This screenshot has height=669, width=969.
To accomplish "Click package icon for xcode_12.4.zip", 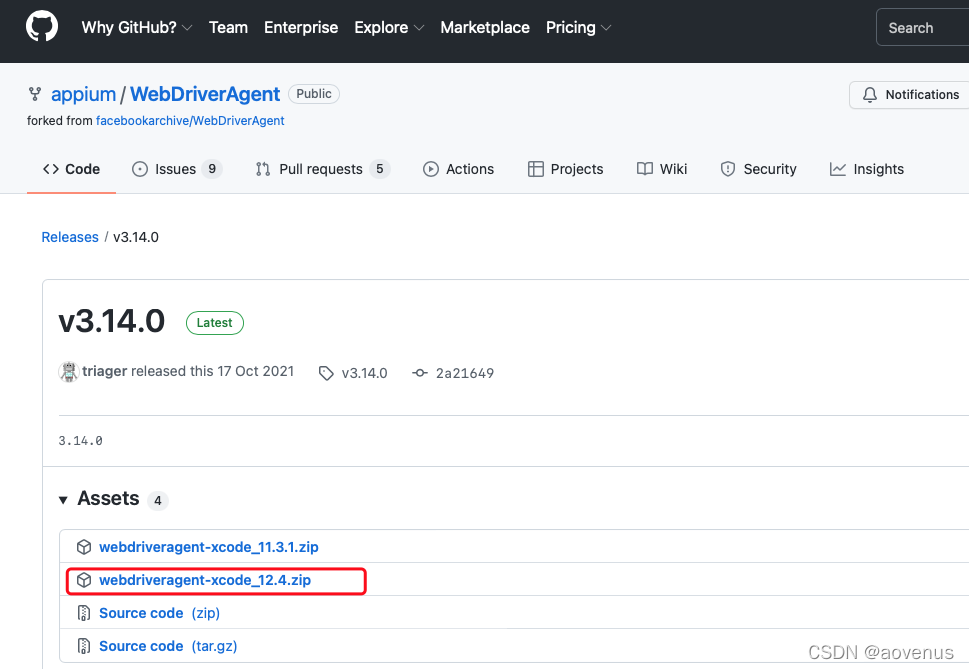I will 83,580.
